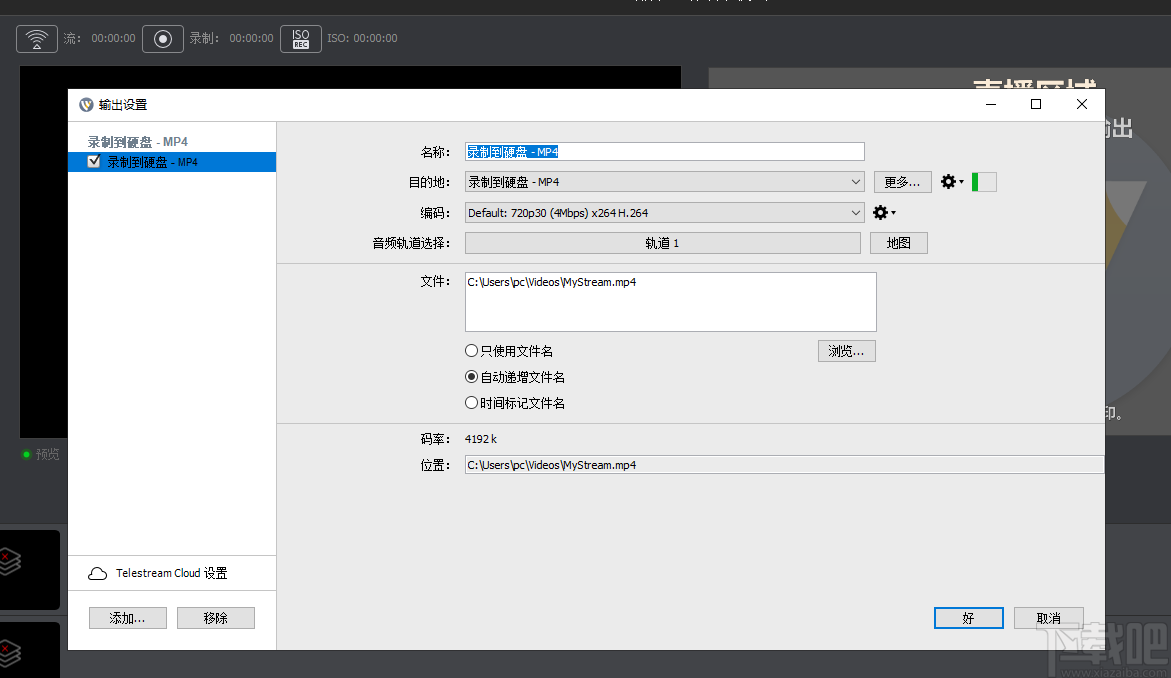Open the 轨道 1 audio track selector
Viewport: 1171px width, 678px height.
click(x=663, y=242)
